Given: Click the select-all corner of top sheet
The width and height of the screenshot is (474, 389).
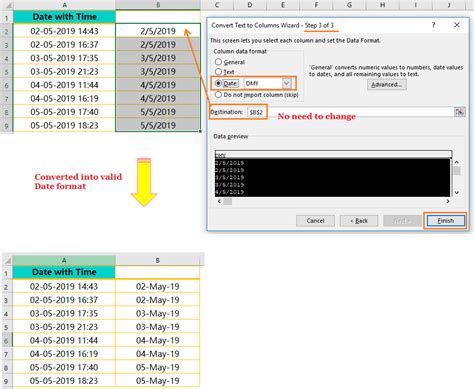Looking at the screenshot, I should click(x=7, y=5).
